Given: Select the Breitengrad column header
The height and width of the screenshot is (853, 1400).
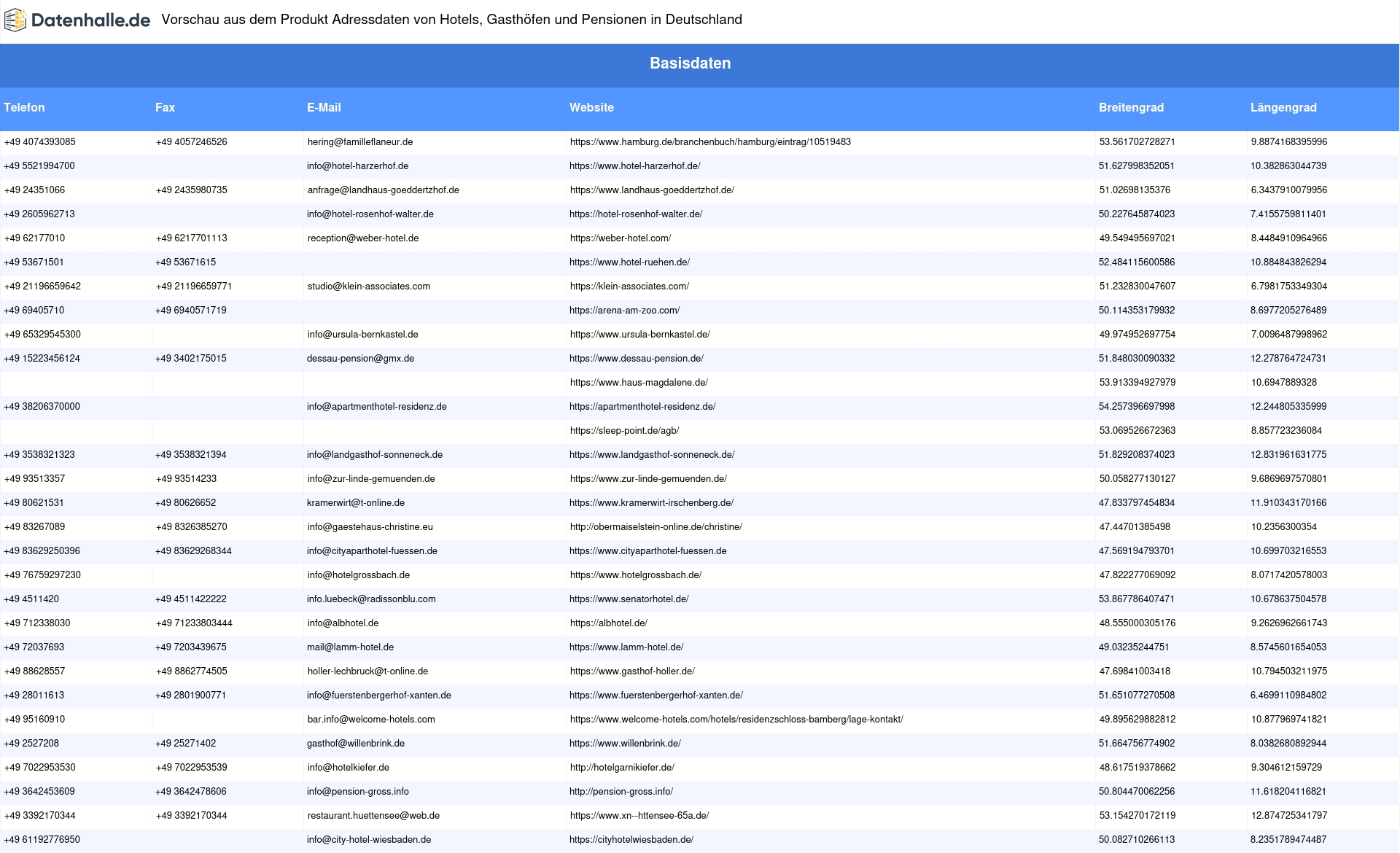Looking at the screenshot, I should [x=1131, y=107].
